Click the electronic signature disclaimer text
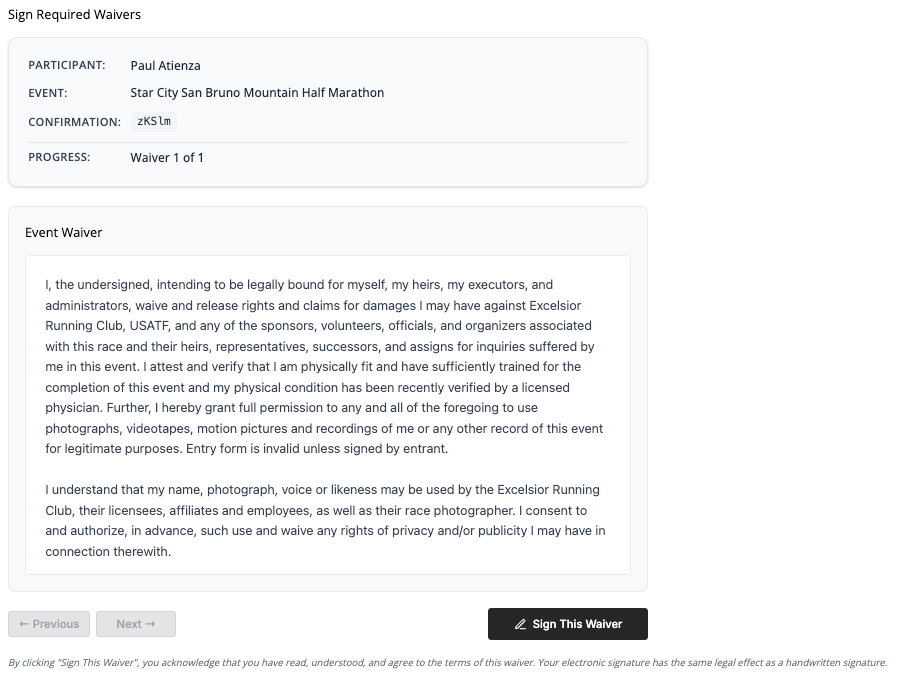903x679 pixels. click(x=447, y=662)
